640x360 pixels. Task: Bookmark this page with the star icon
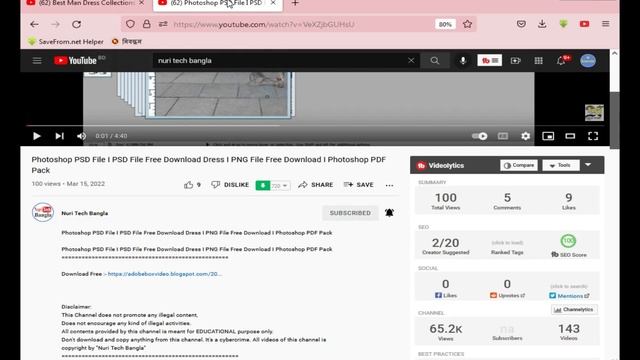467,24
